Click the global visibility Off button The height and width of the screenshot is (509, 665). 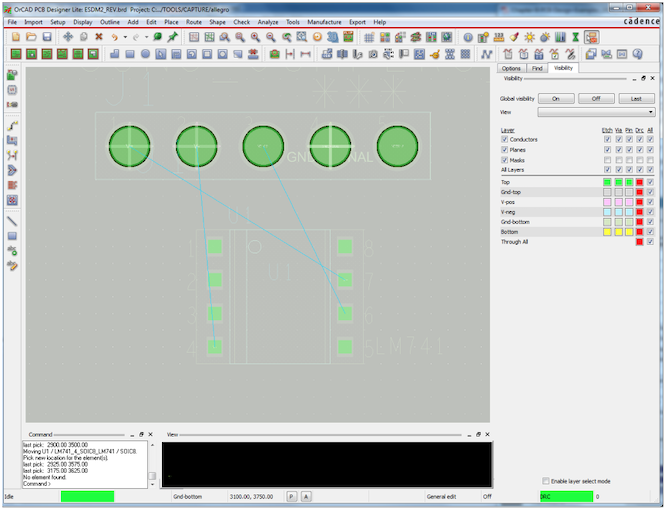pyautogui.click(x=596, y=99)
